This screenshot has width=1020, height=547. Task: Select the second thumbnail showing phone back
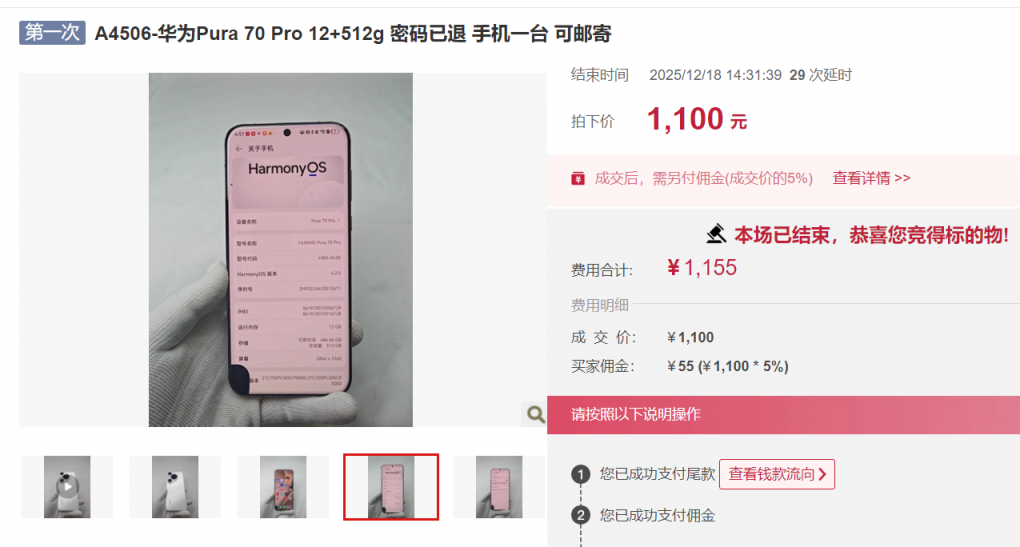point(175,487)
